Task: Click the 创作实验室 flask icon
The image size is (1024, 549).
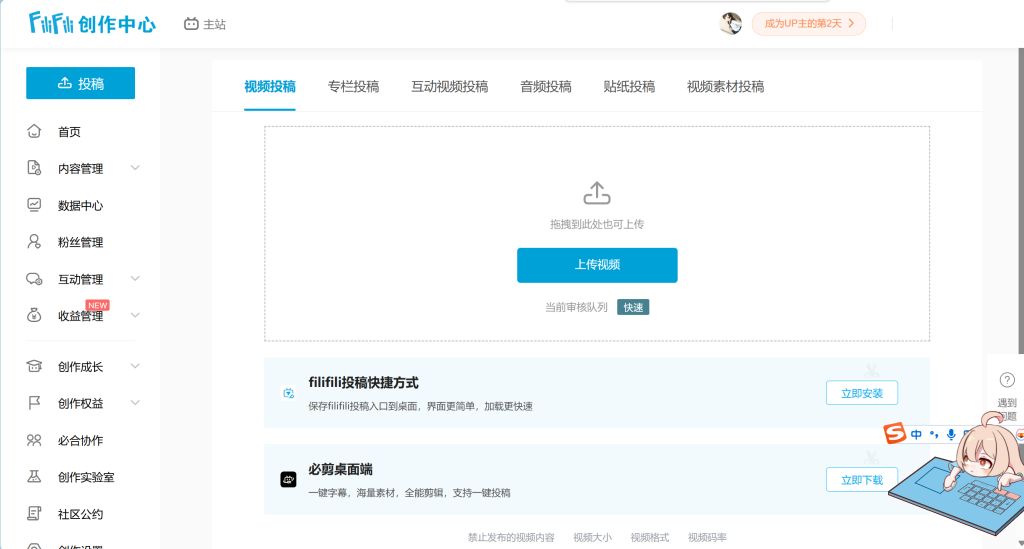Action: pyautogui.click(x=35, y=477)
